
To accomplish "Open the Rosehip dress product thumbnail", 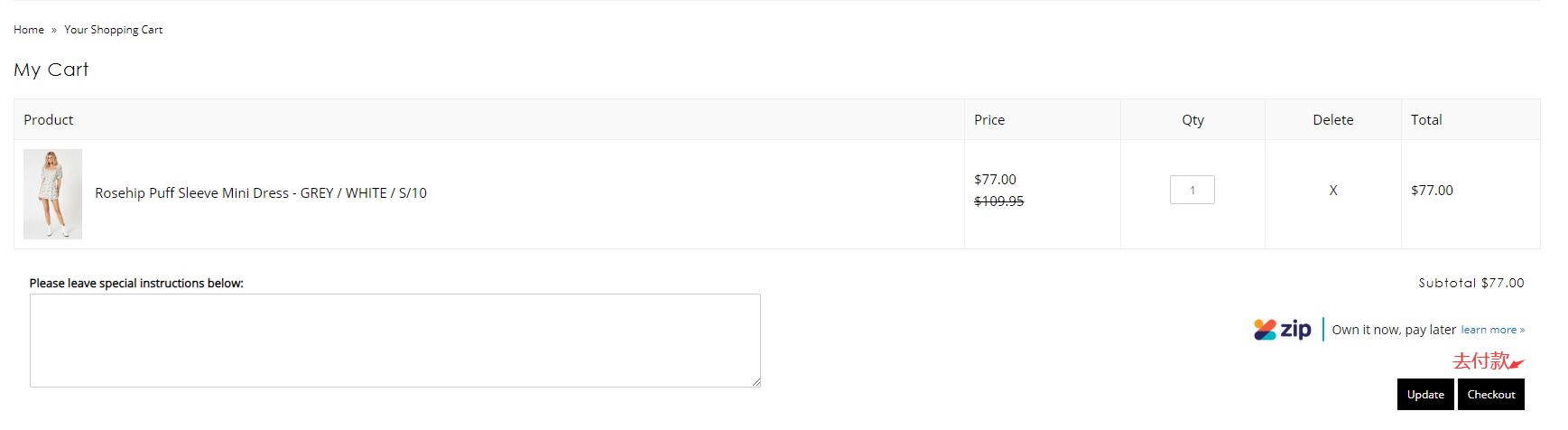I will tap(52, 194).
